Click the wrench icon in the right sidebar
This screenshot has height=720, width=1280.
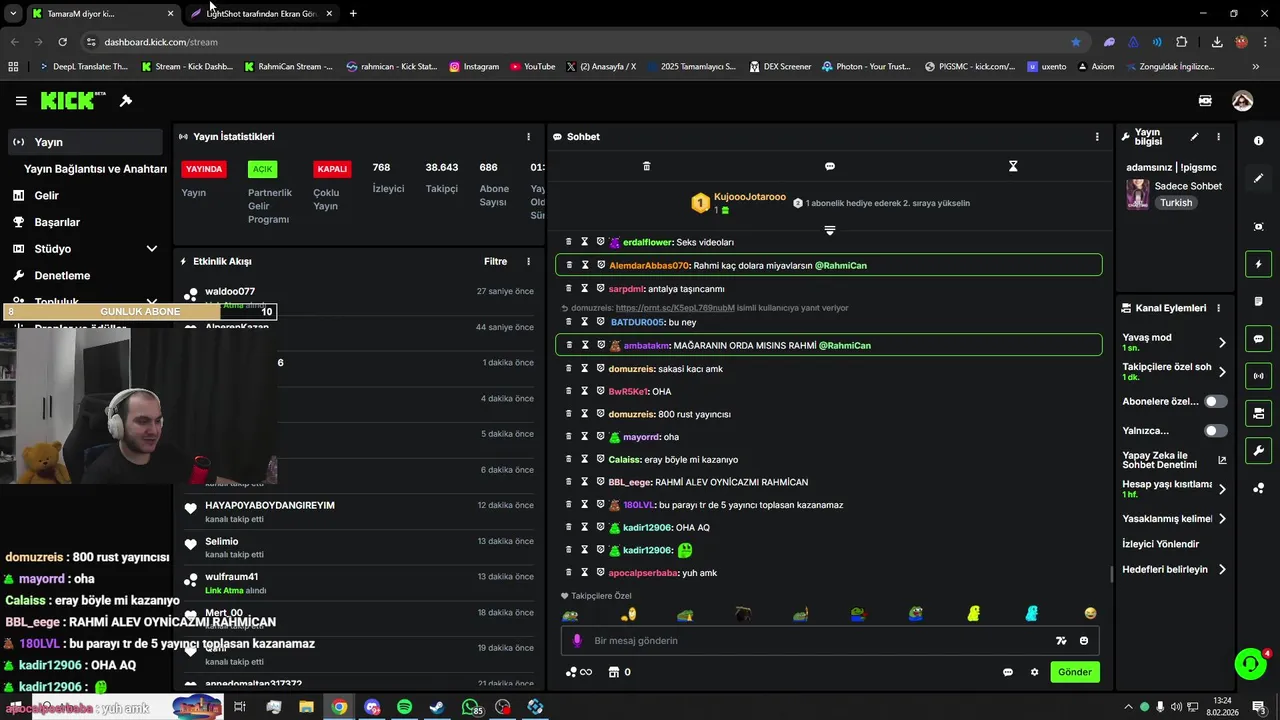(x=1258, y=450)
